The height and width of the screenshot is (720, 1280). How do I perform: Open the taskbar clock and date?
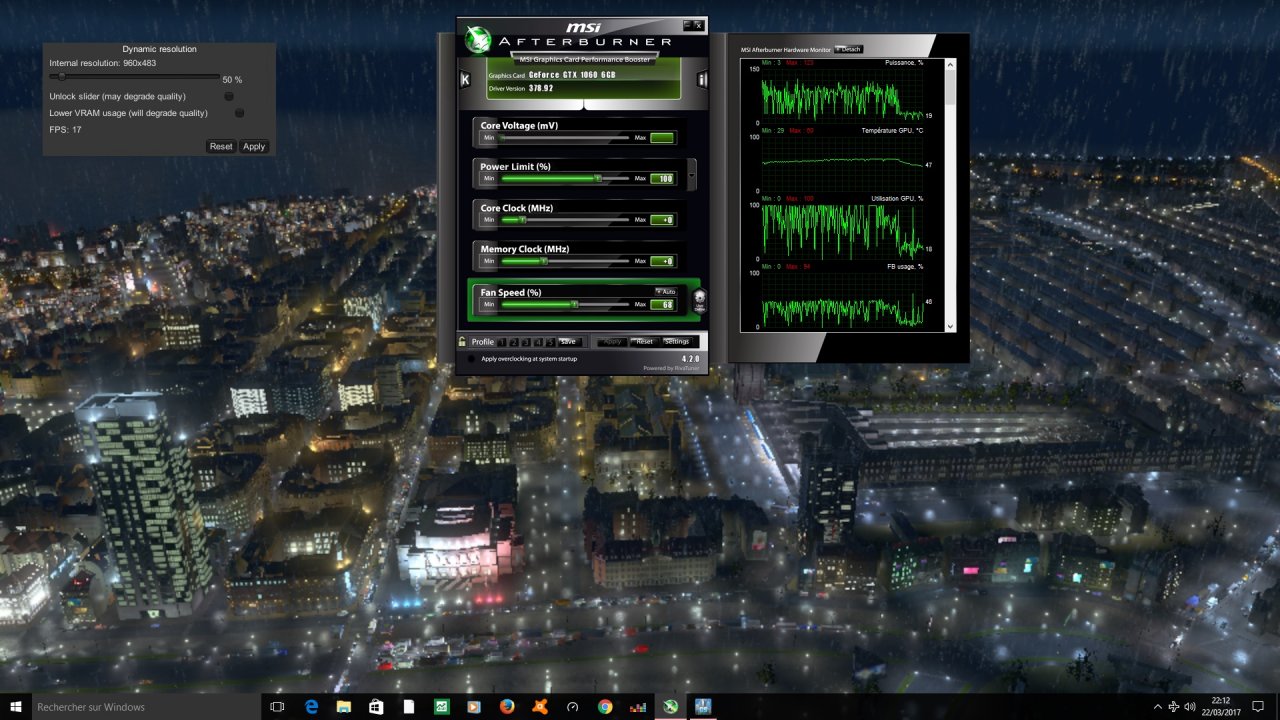(1221, 706)
